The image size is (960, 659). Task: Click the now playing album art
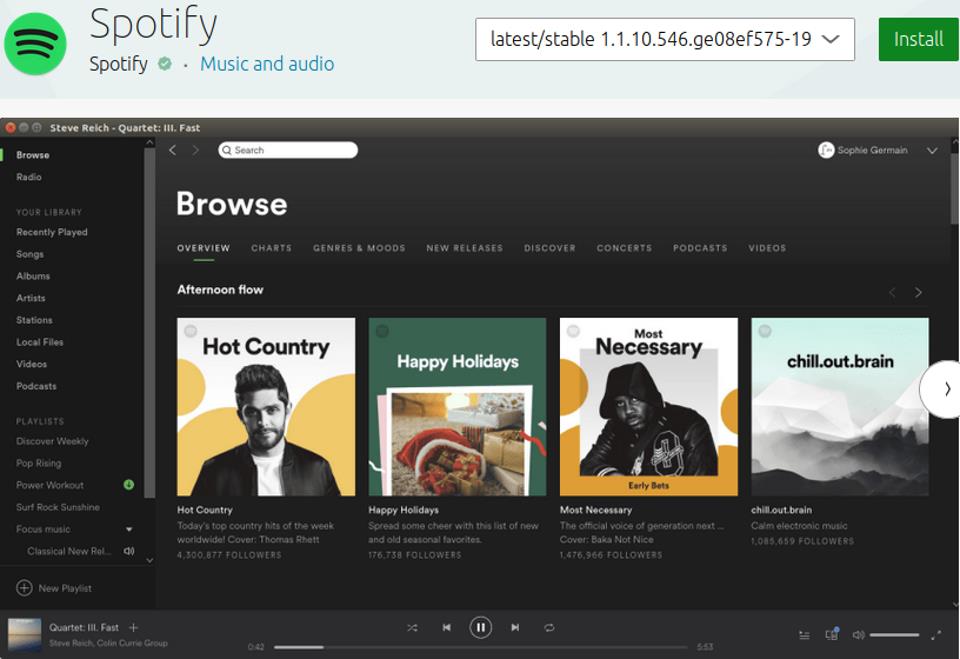click(24, 635)
